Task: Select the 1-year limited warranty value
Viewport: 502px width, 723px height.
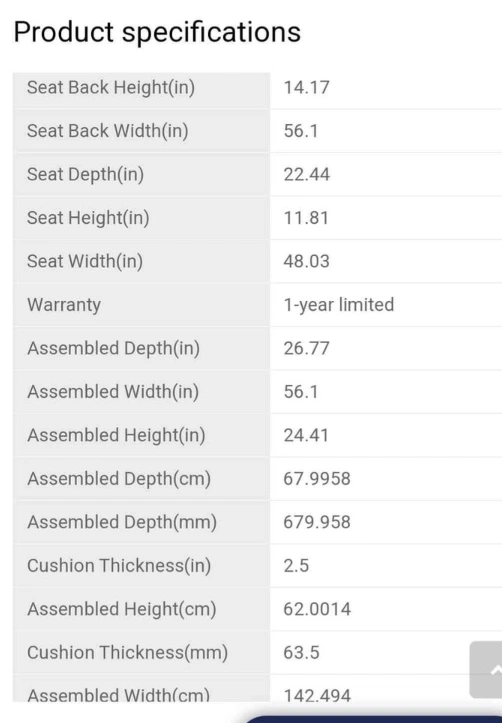Action: pyautogui.click(x=339, y=305)
